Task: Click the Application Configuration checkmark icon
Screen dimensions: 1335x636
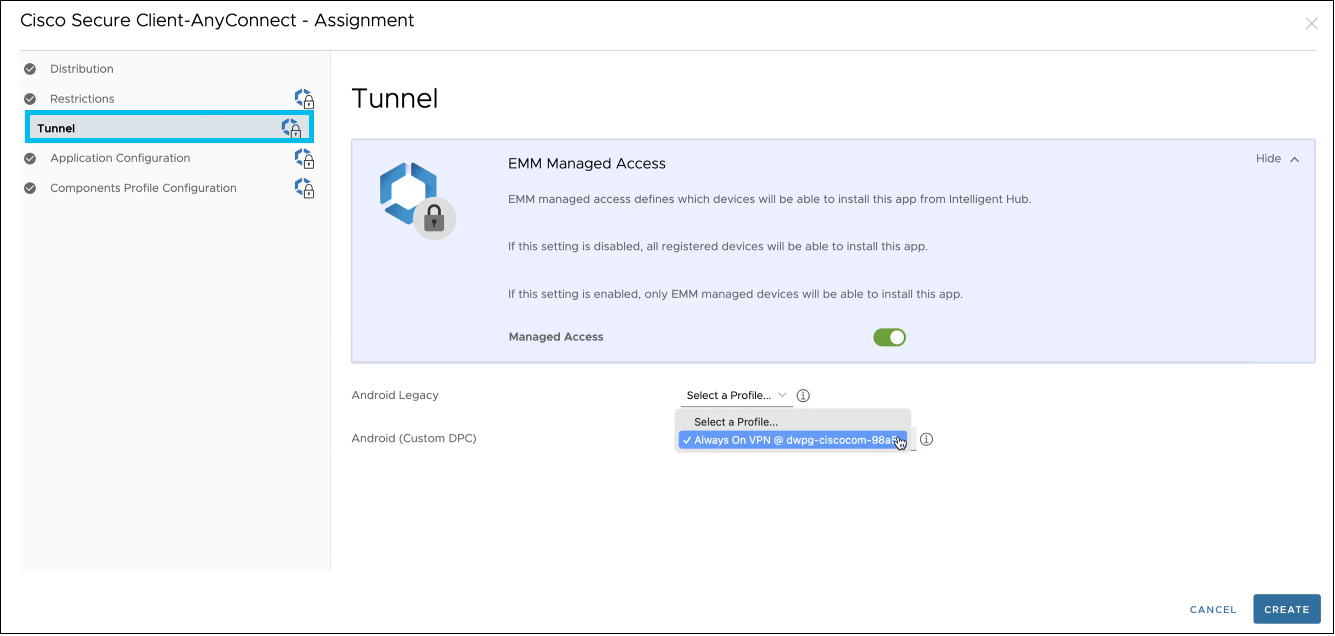Action: [x=30, y=158]
